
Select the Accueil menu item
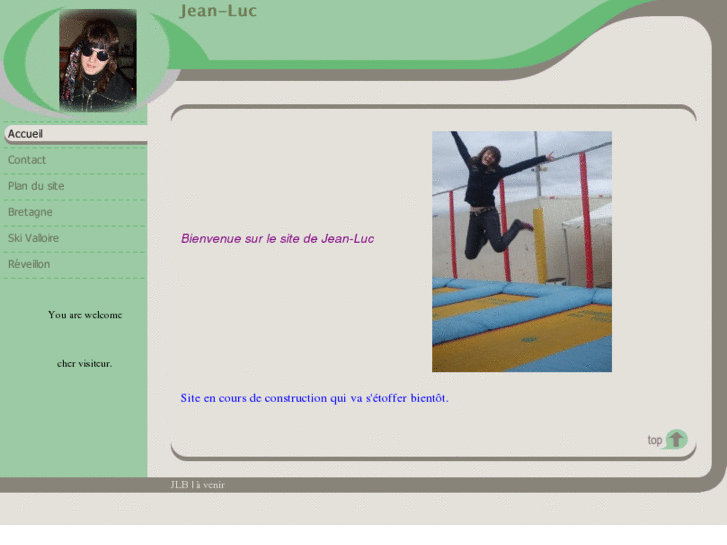tap(26, 134)
